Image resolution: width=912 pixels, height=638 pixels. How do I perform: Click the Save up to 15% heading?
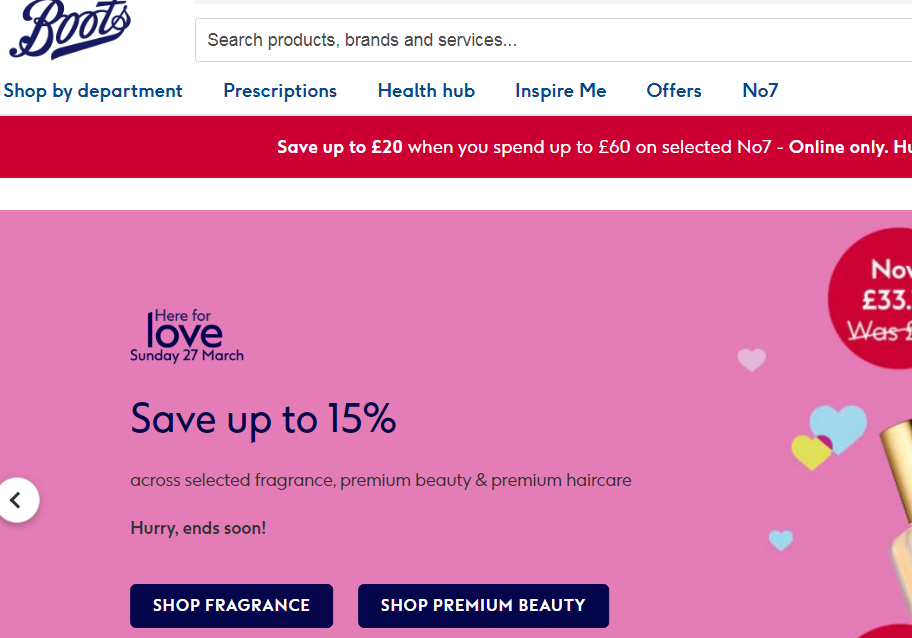click(x=263, y=418)
